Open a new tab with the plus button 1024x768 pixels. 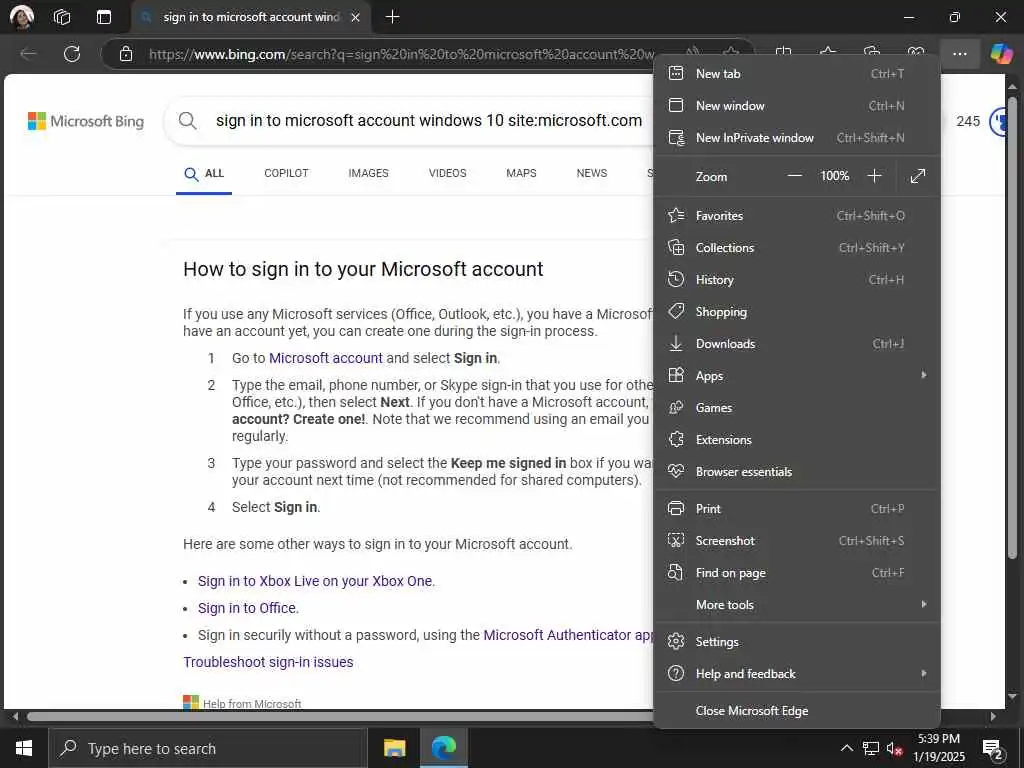pos(392,17)
